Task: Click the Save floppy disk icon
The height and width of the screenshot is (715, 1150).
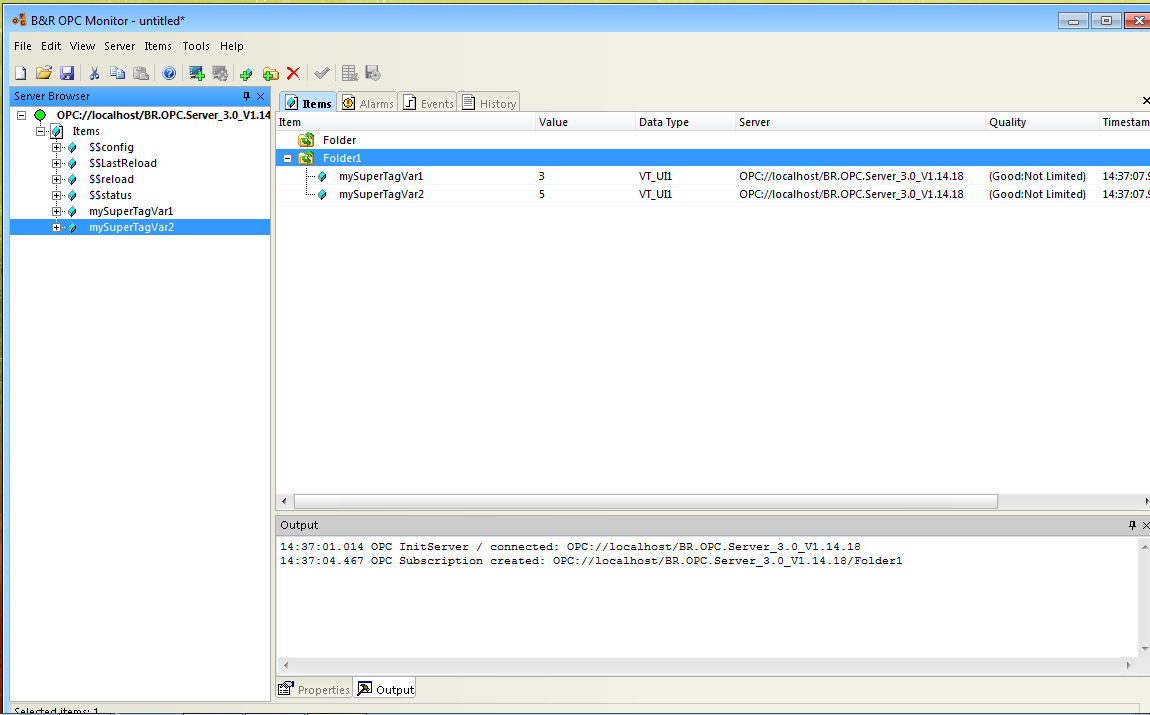Action: coord(67,73)
